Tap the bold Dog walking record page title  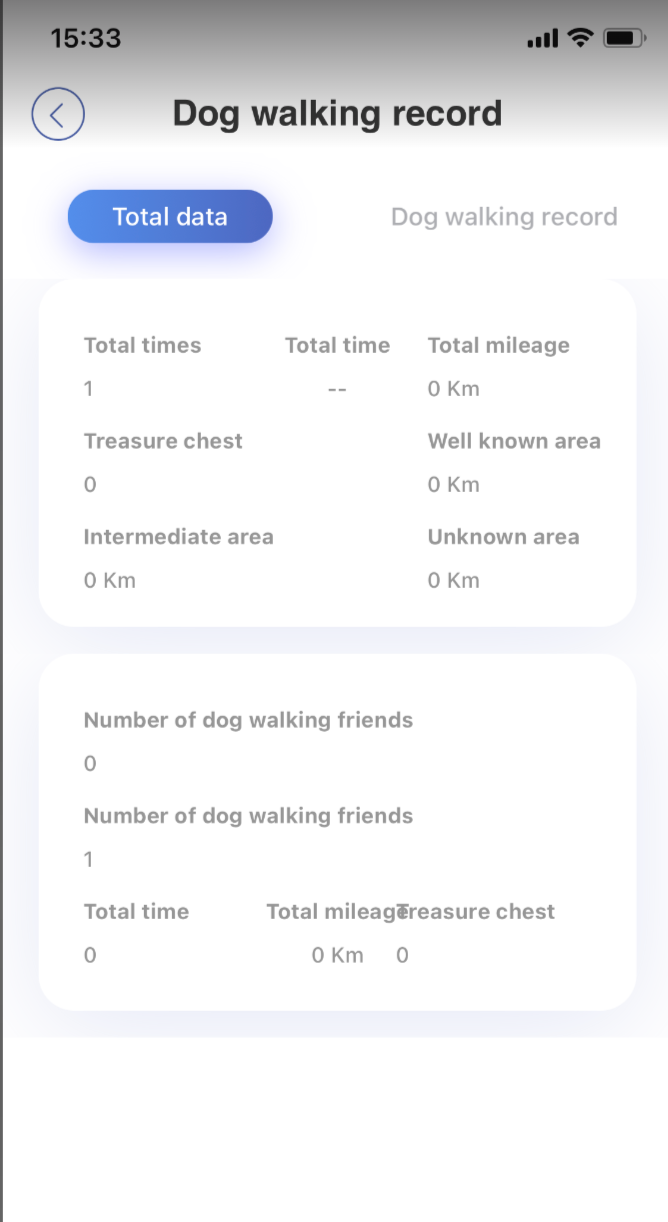point(337,114)
